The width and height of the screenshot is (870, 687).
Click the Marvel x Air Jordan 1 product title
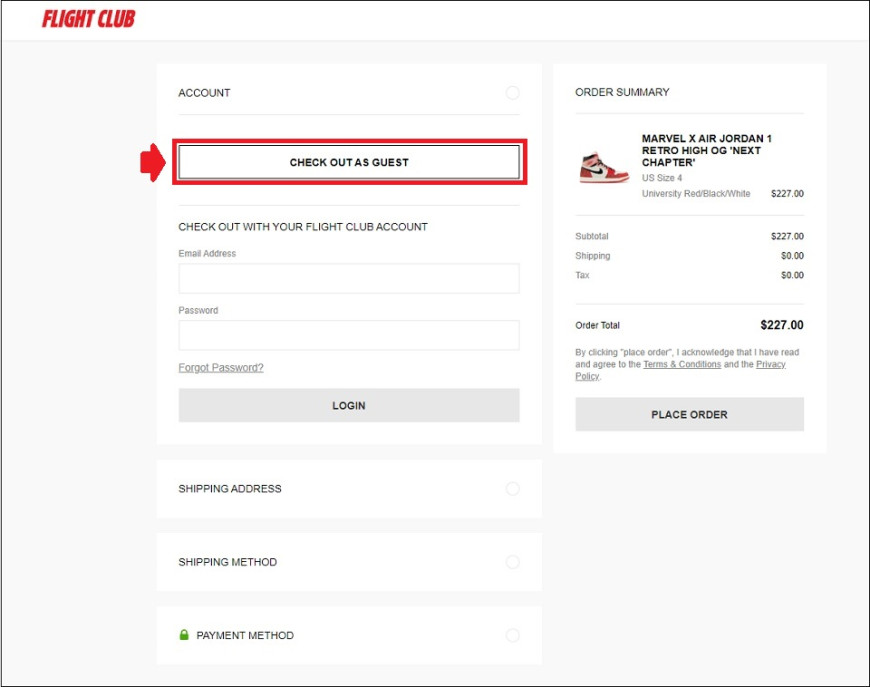point(706,150)
